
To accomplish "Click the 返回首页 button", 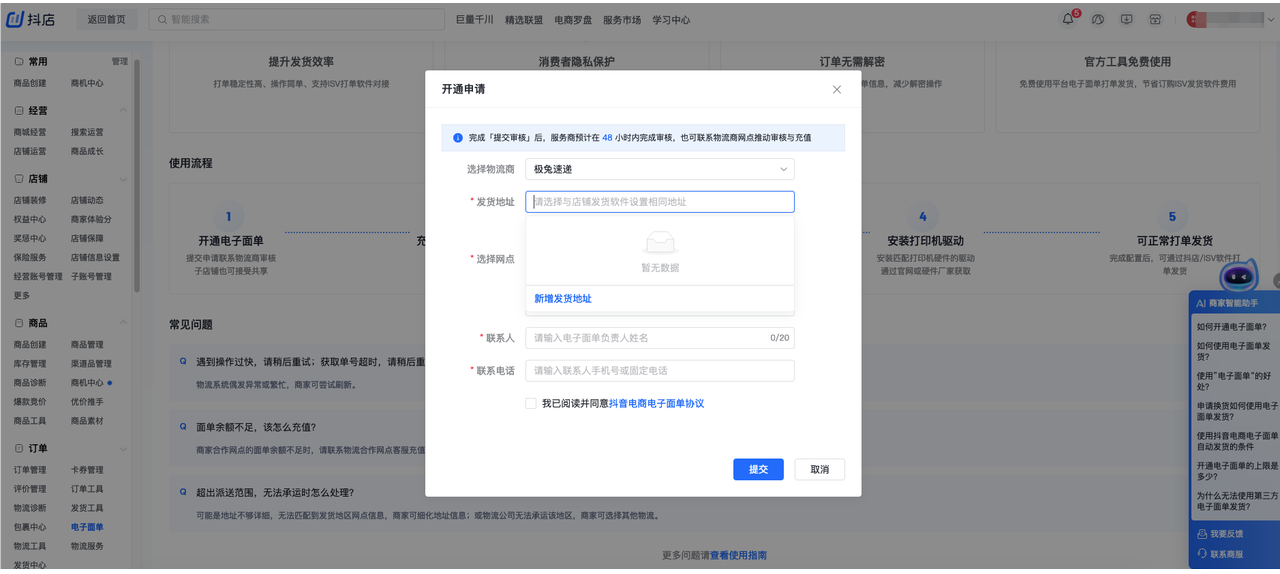I will click(107, 19).
